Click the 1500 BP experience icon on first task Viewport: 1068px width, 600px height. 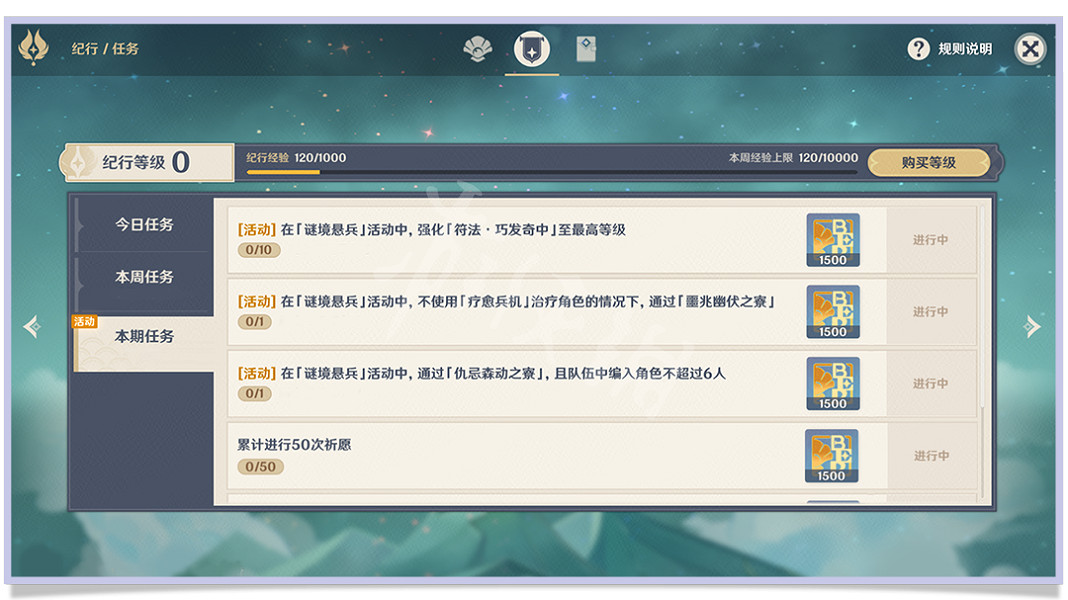[x=836, y=238]
